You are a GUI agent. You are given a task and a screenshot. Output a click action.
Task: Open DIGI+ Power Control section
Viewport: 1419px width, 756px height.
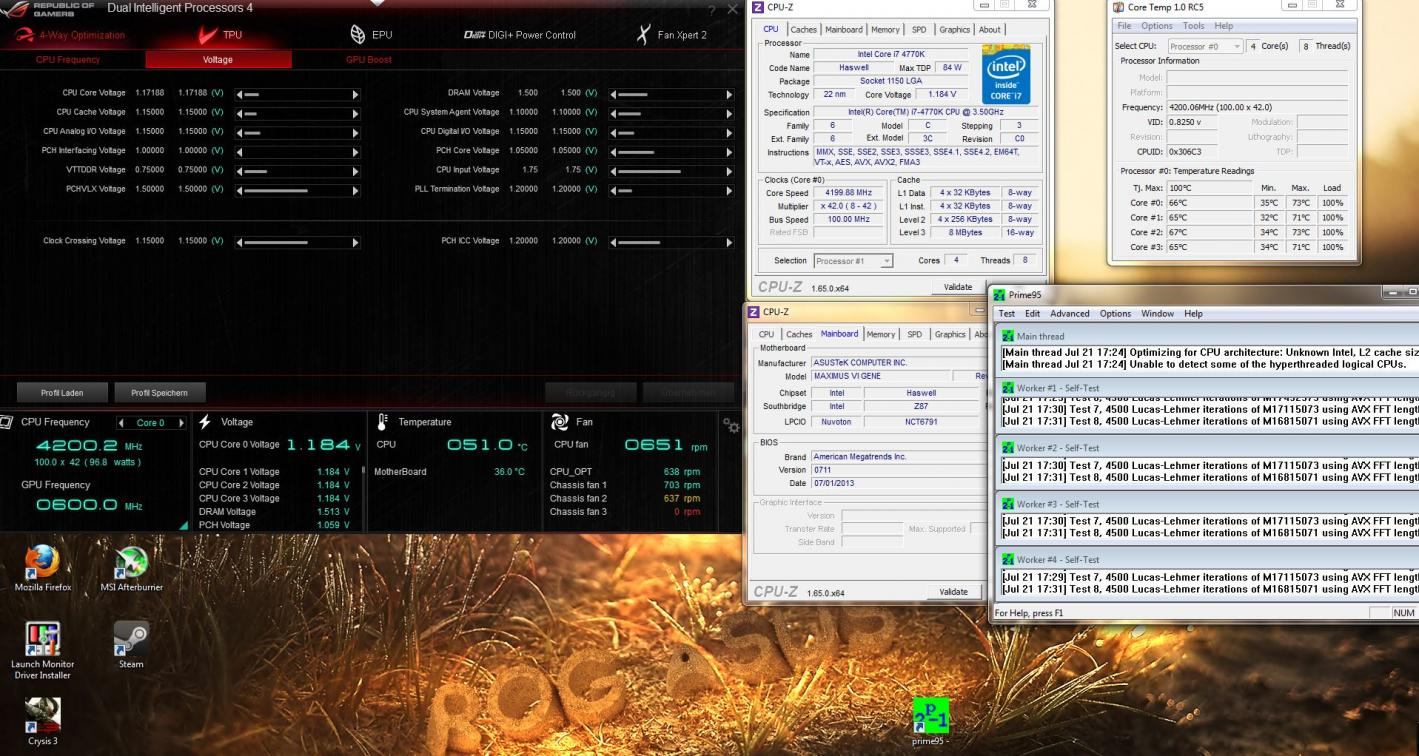[x=519, y=35]
